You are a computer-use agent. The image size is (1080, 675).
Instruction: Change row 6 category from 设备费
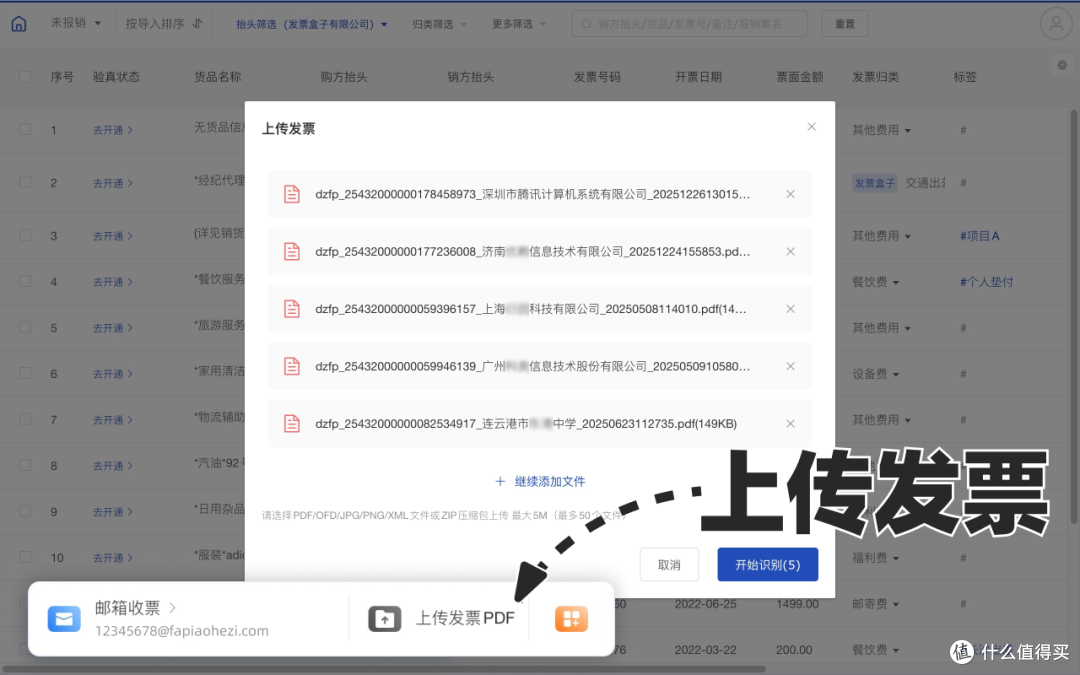[x=875, y=374]
